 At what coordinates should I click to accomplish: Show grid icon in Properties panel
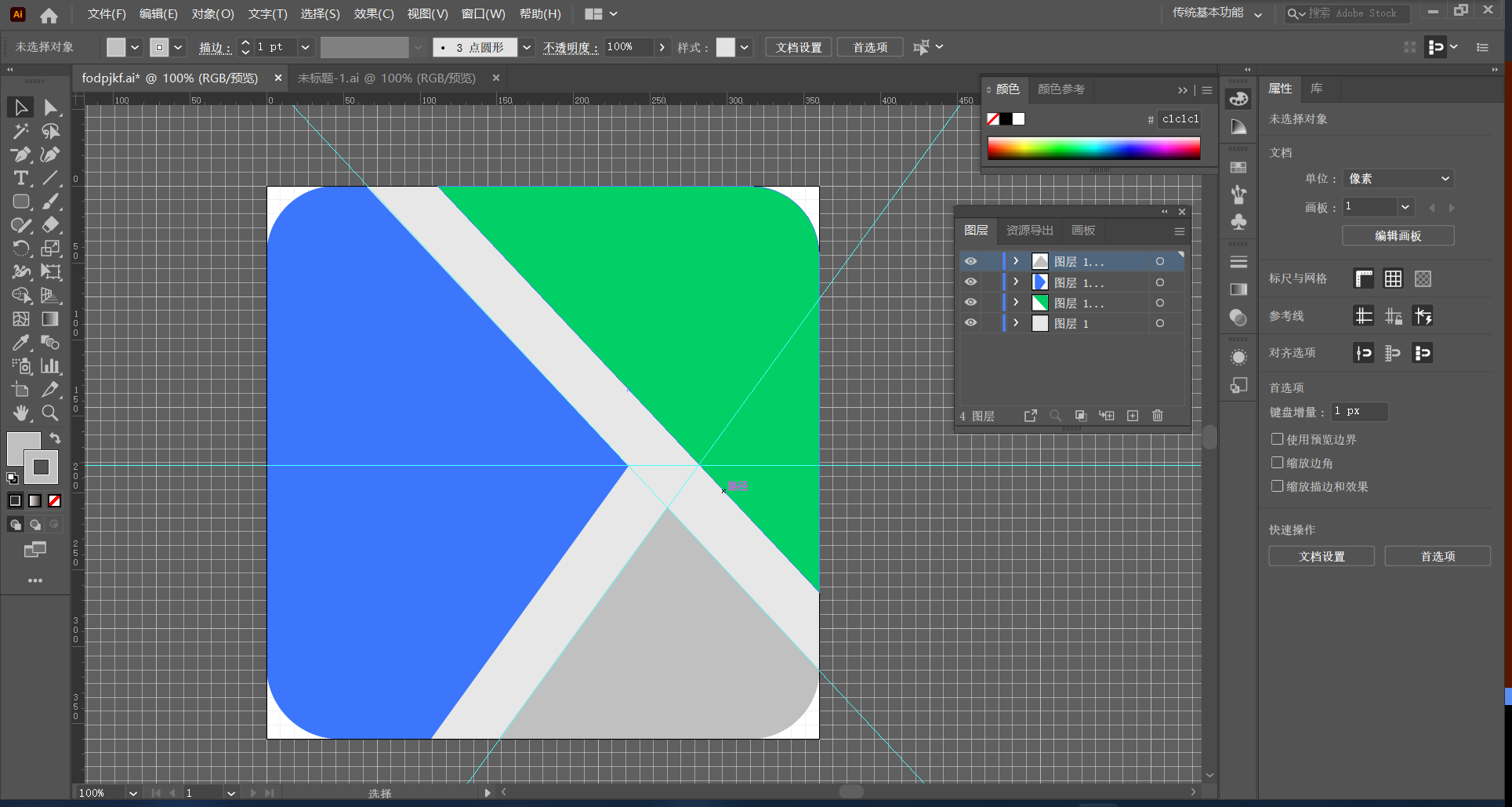1393,278
